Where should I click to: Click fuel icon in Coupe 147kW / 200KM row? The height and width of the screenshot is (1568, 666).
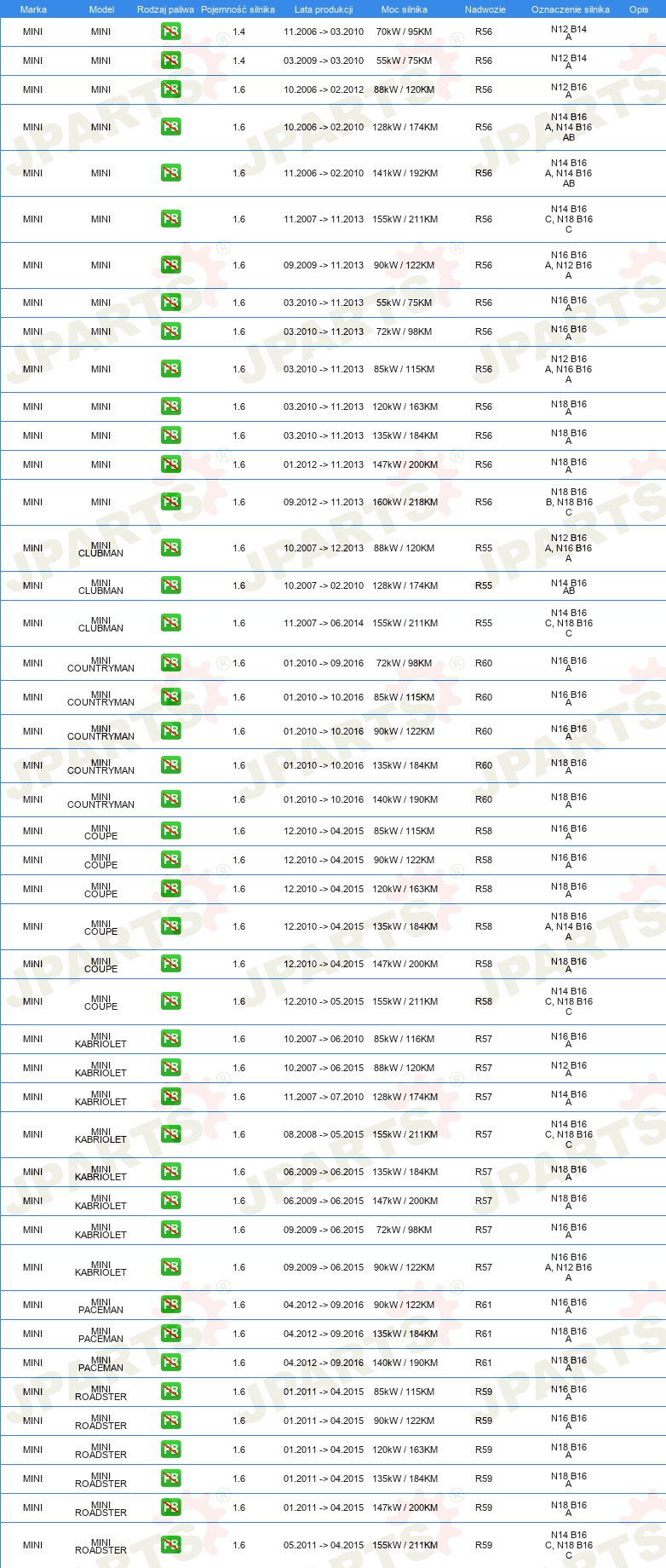(x=170, y=964)
